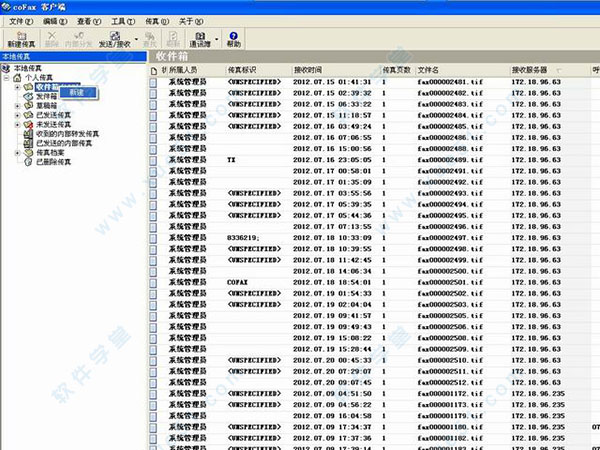Collapse the 个人传真 tree node

[7, 78]
